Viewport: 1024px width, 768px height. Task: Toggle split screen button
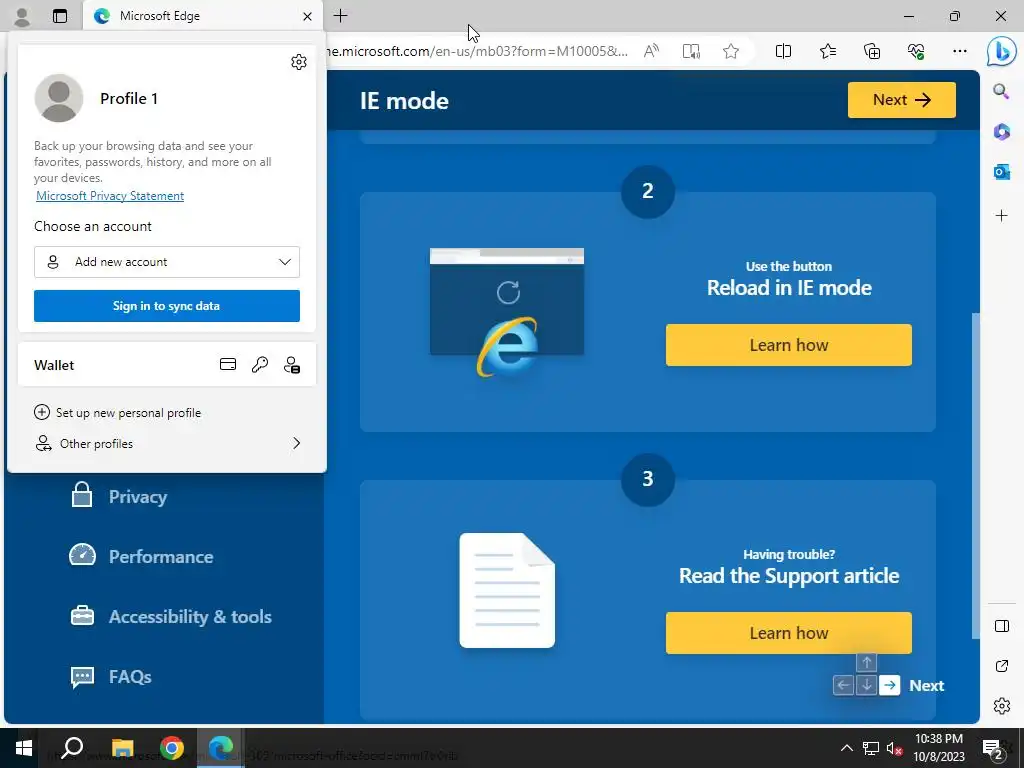(x=783, y=51)
